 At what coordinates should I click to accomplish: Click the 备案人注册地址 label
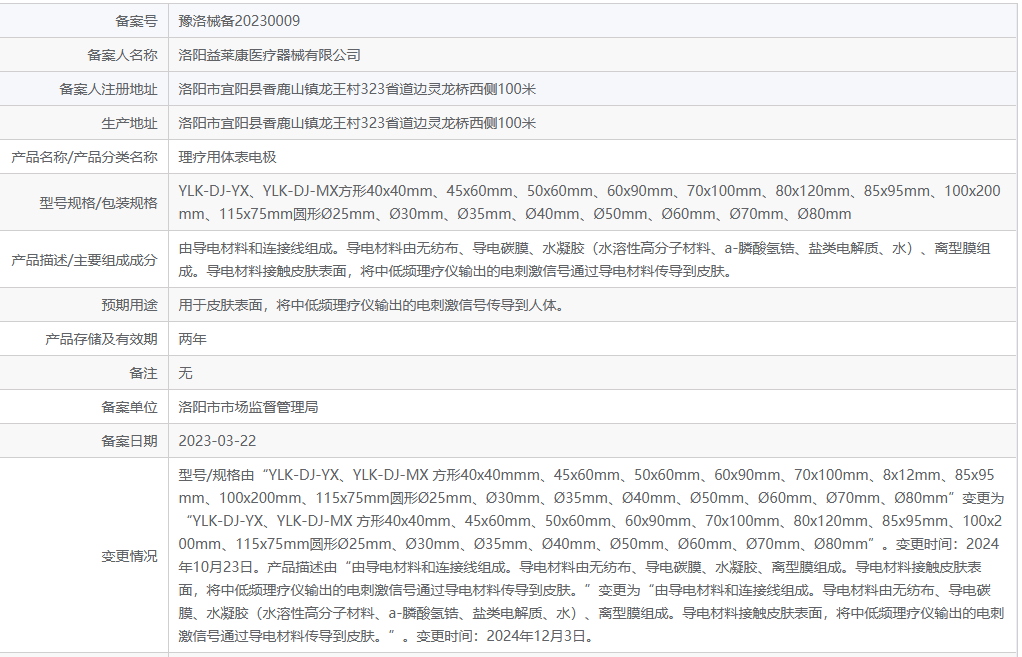(108, 89)
